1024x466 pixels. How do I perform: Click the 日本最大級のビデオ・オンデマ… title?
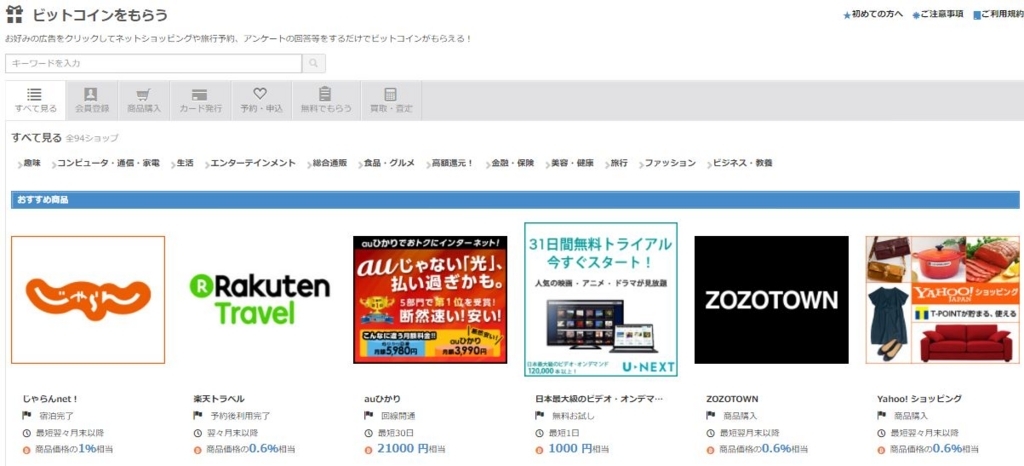(x=599, y=399)
